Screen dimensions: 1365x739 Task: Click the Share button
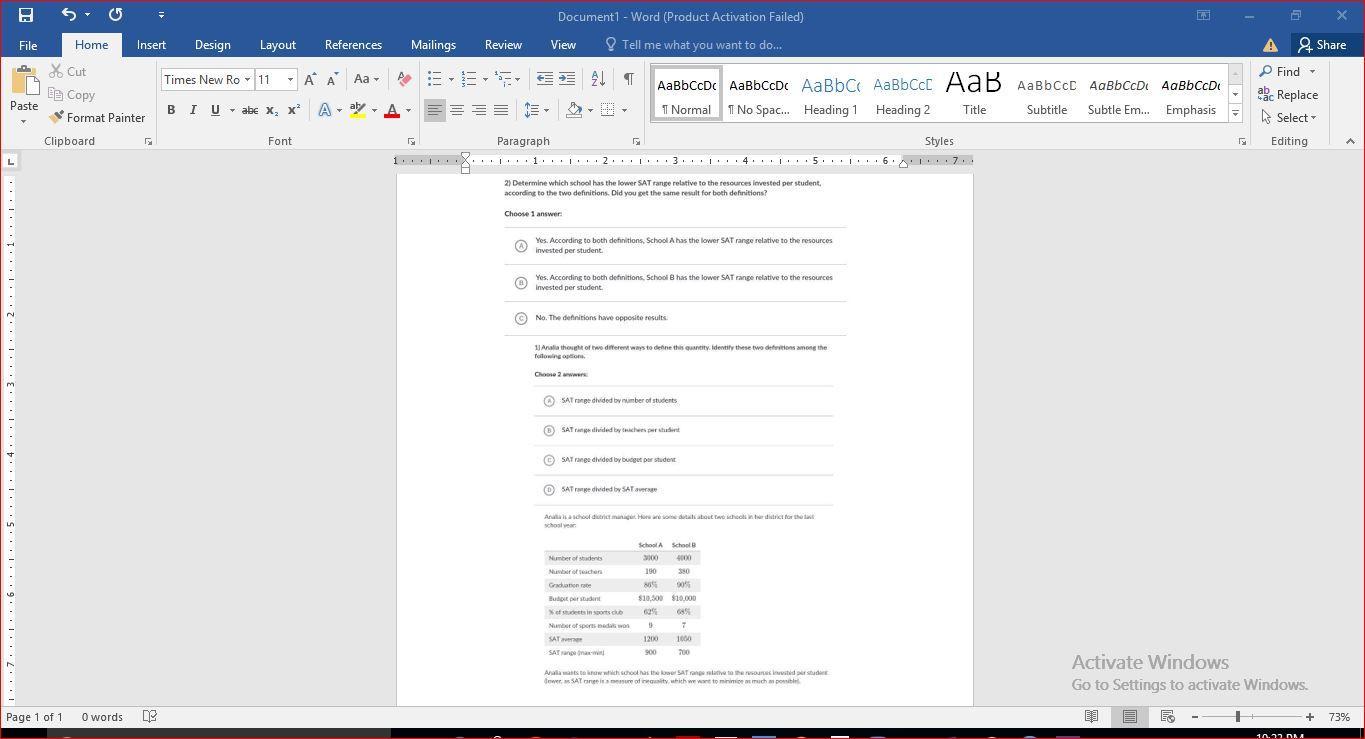pos(1321,45)
